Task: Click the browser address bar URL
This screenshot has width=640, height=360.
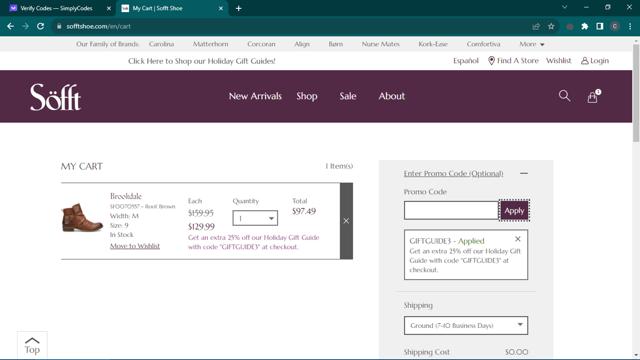Action: [98, 26]
